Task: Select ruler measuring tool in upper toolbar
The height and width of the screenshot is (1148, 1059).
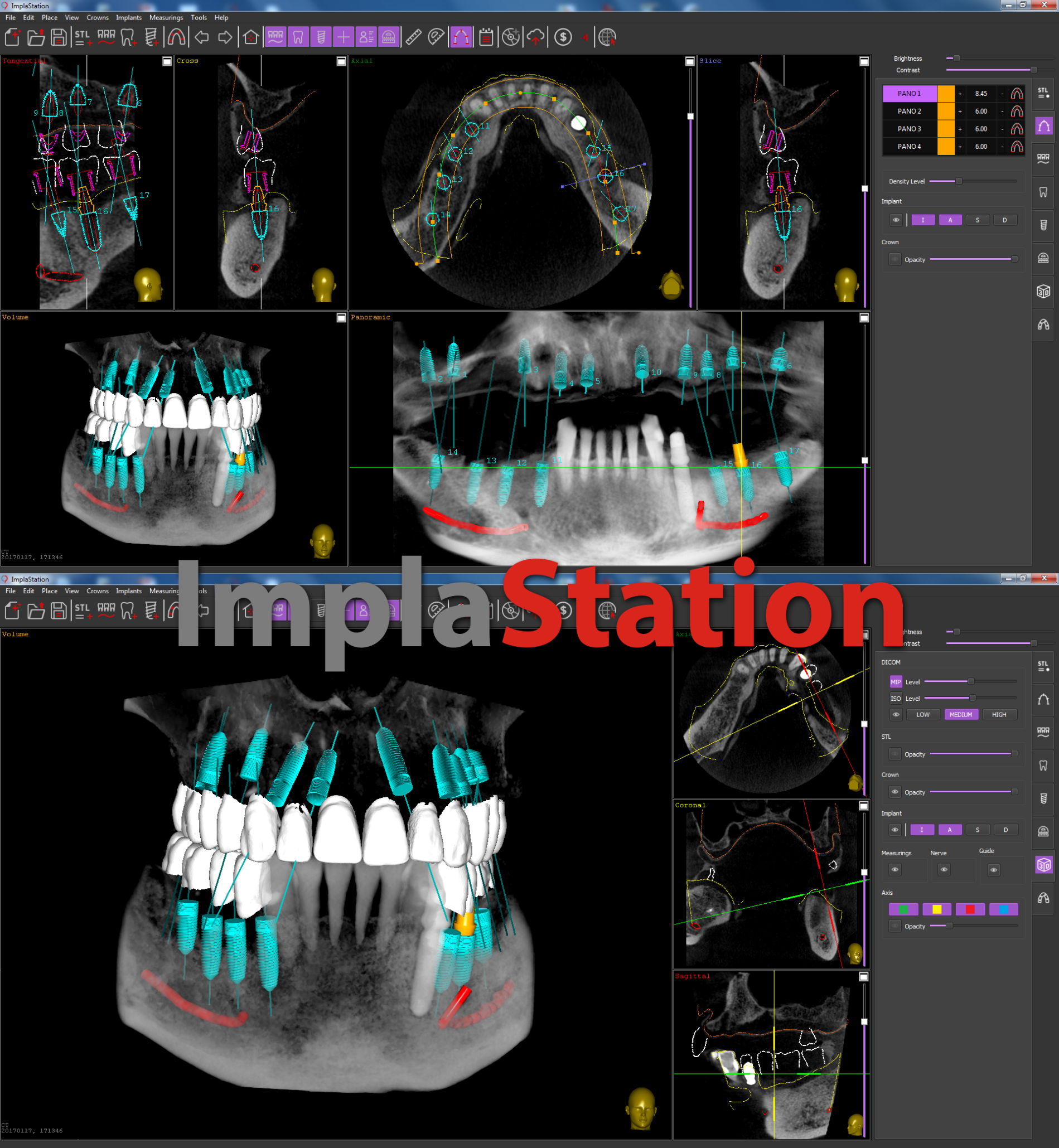Action: (413, 37)
